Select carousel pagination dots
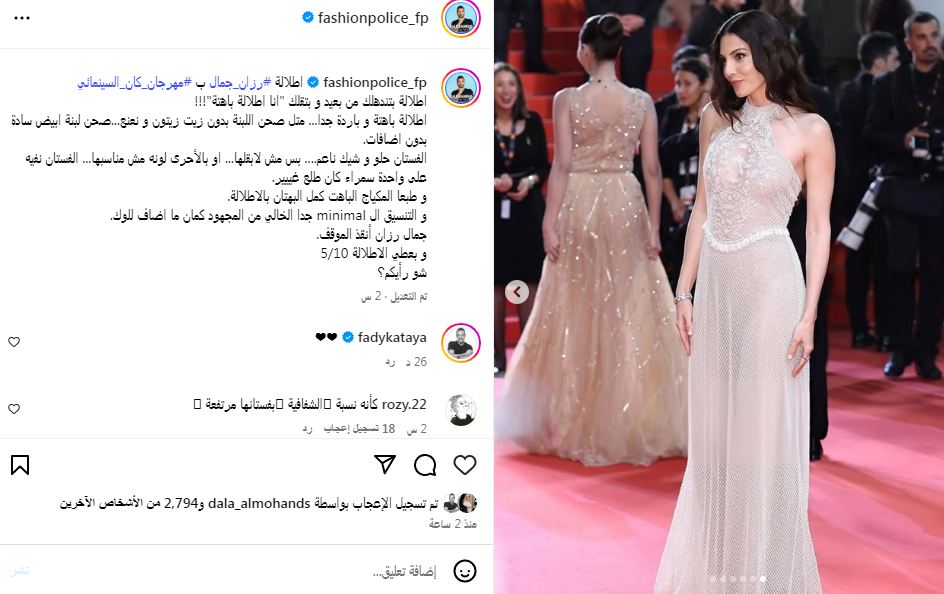944x594 pixels. pos(737,579)
